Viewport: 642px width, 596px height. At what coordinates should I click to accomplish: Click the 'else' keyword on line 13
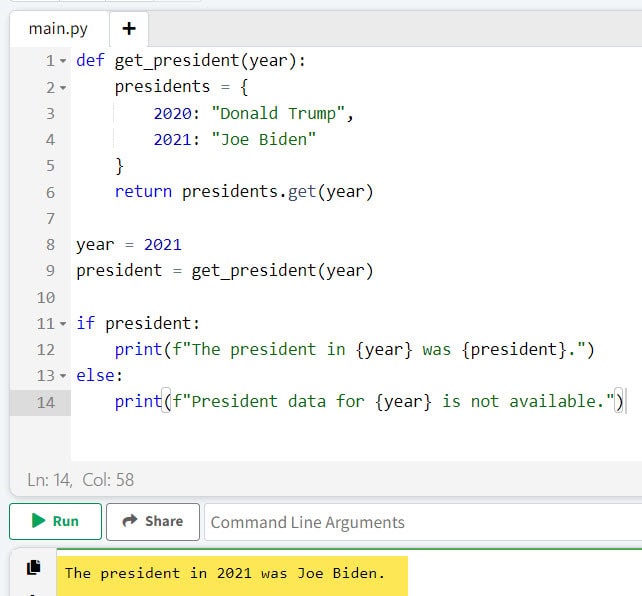[96, 375]
